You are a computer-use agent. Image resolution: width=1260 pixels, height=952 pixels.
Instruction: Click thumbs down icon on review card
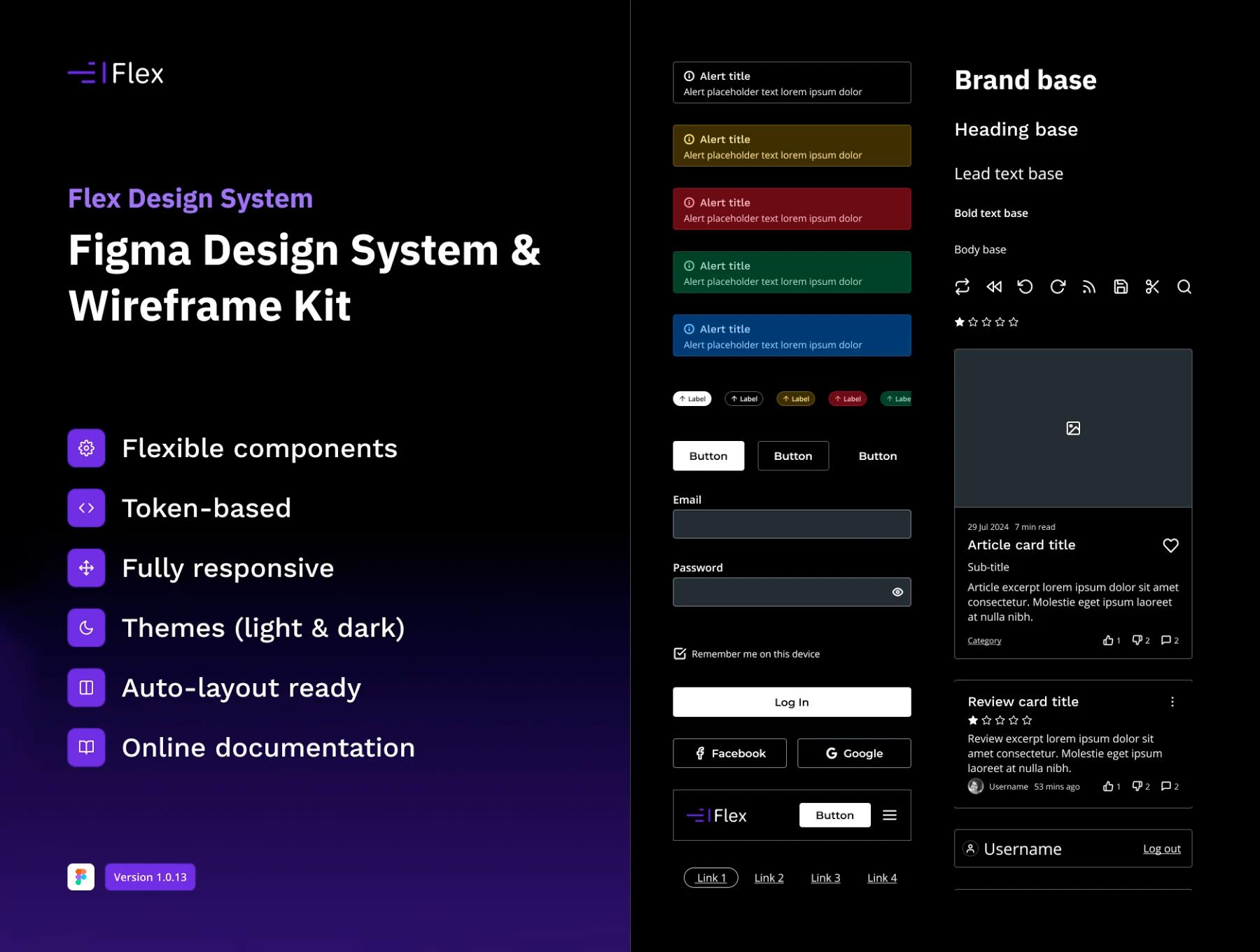coord(1137,787)
